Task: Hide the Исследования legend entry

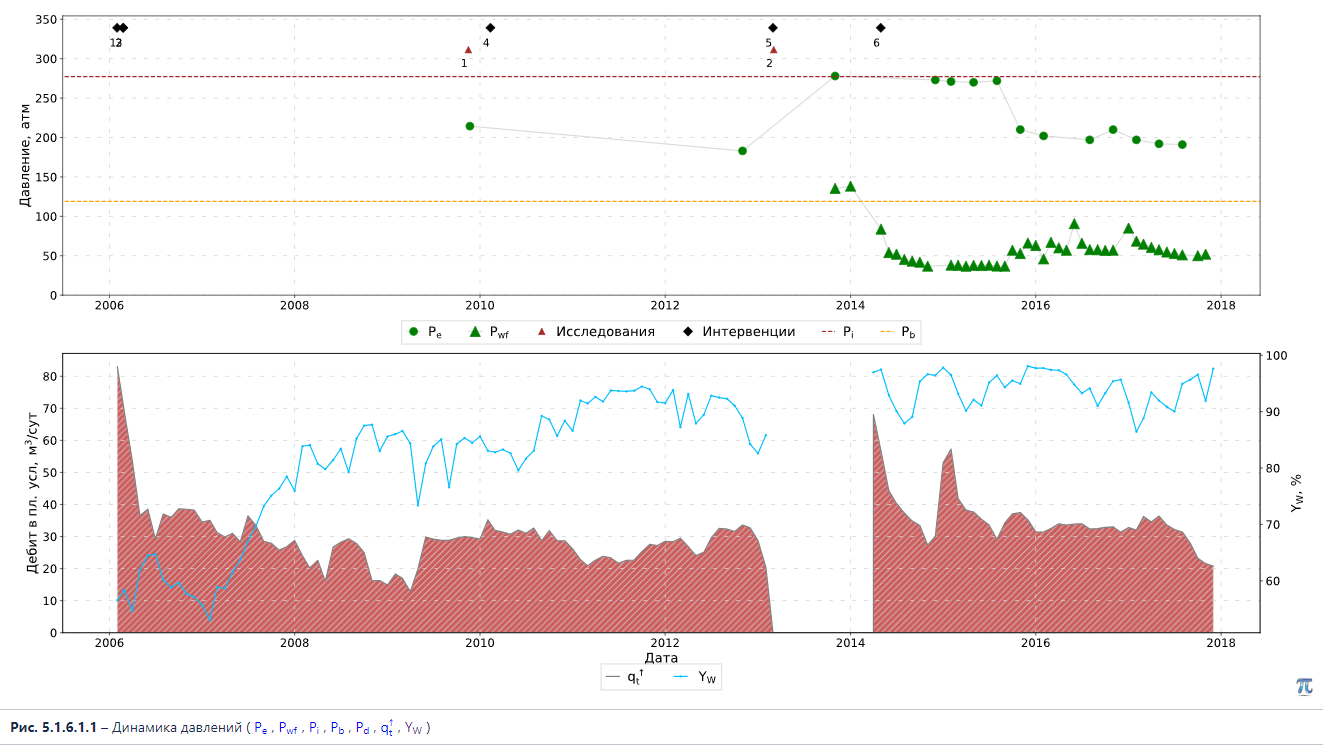Action: pos(596,332)
